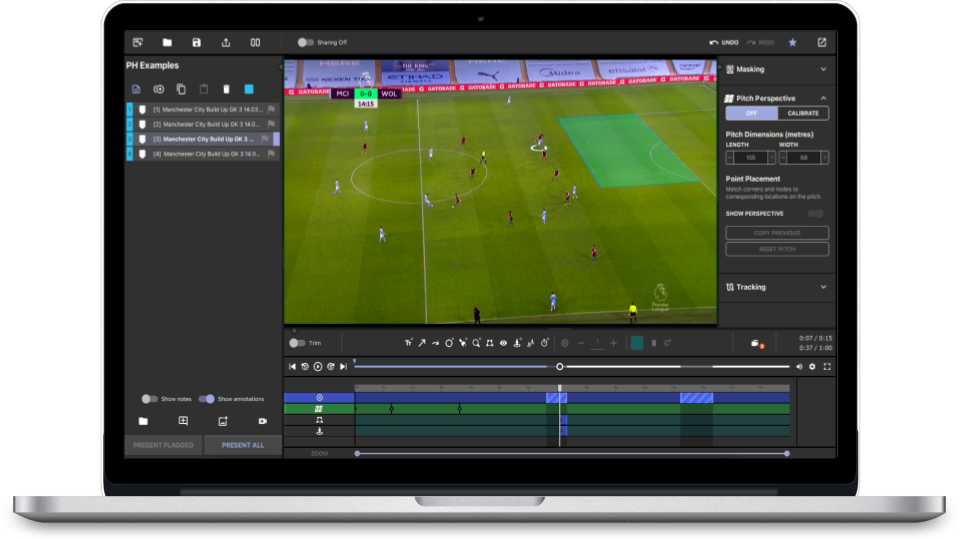Click the trash icon in PH Examples panel

coord(226,89)
